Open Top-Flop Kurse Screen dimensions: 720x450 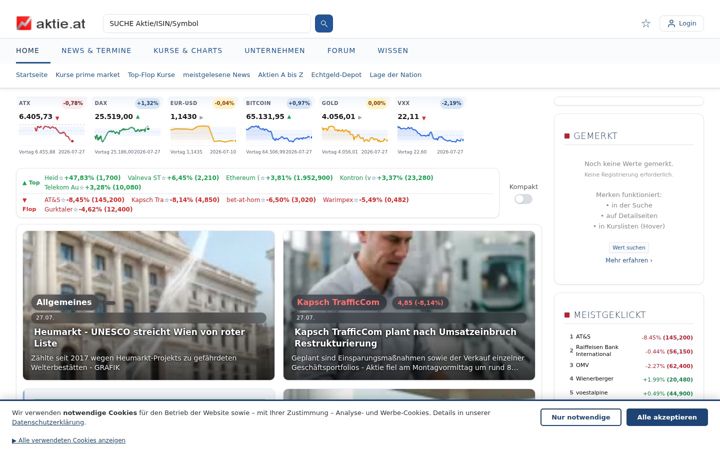(151, 74)
